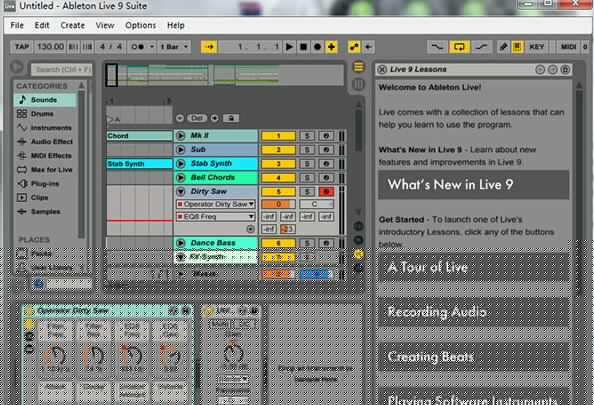Stop playback with the Stop button
The image size is (594, 405).
[x=303, y=47]
